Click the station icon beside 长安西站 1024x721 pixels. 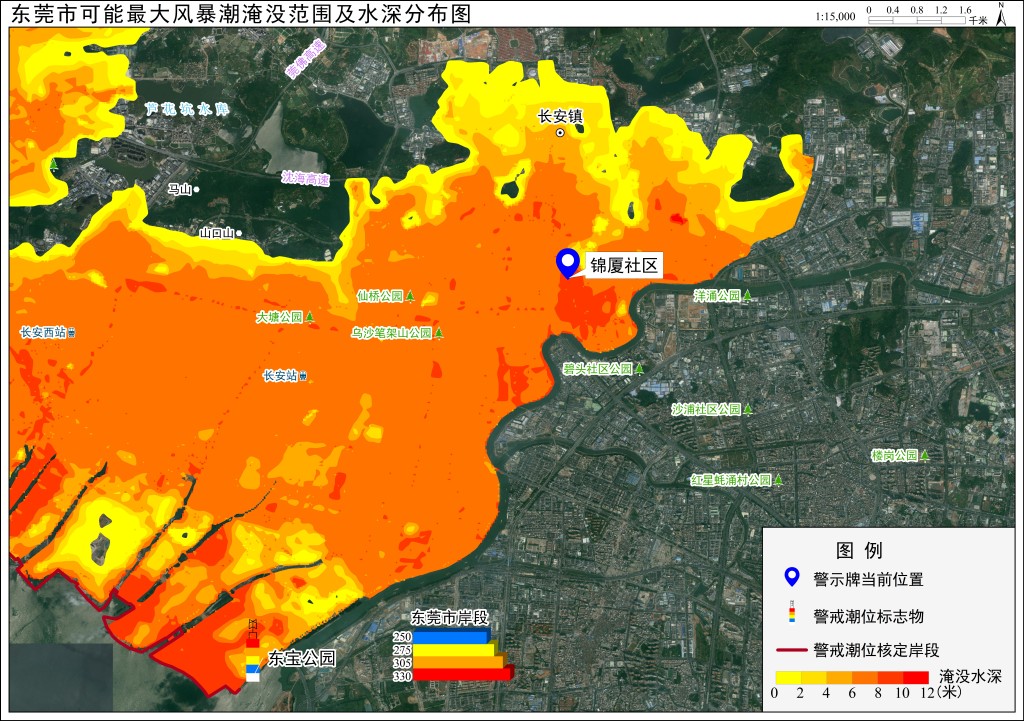click(x=71, y=333)
